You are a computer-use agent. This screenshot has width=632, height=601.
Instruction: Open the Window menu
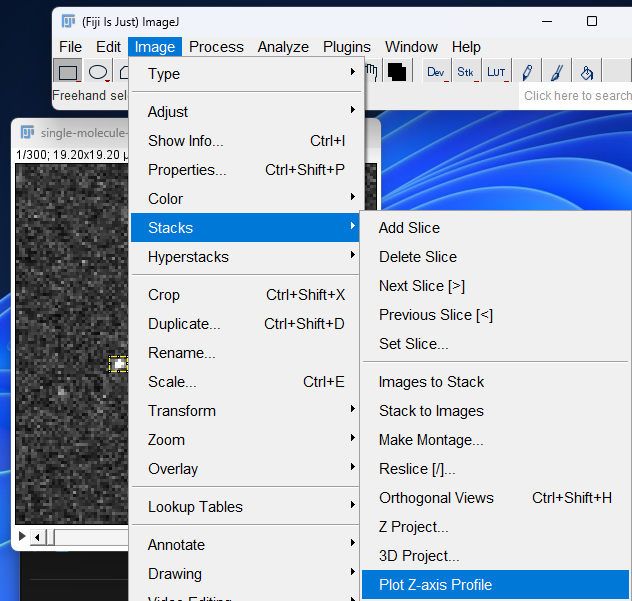pyautogui.click(x=411, y=47)
